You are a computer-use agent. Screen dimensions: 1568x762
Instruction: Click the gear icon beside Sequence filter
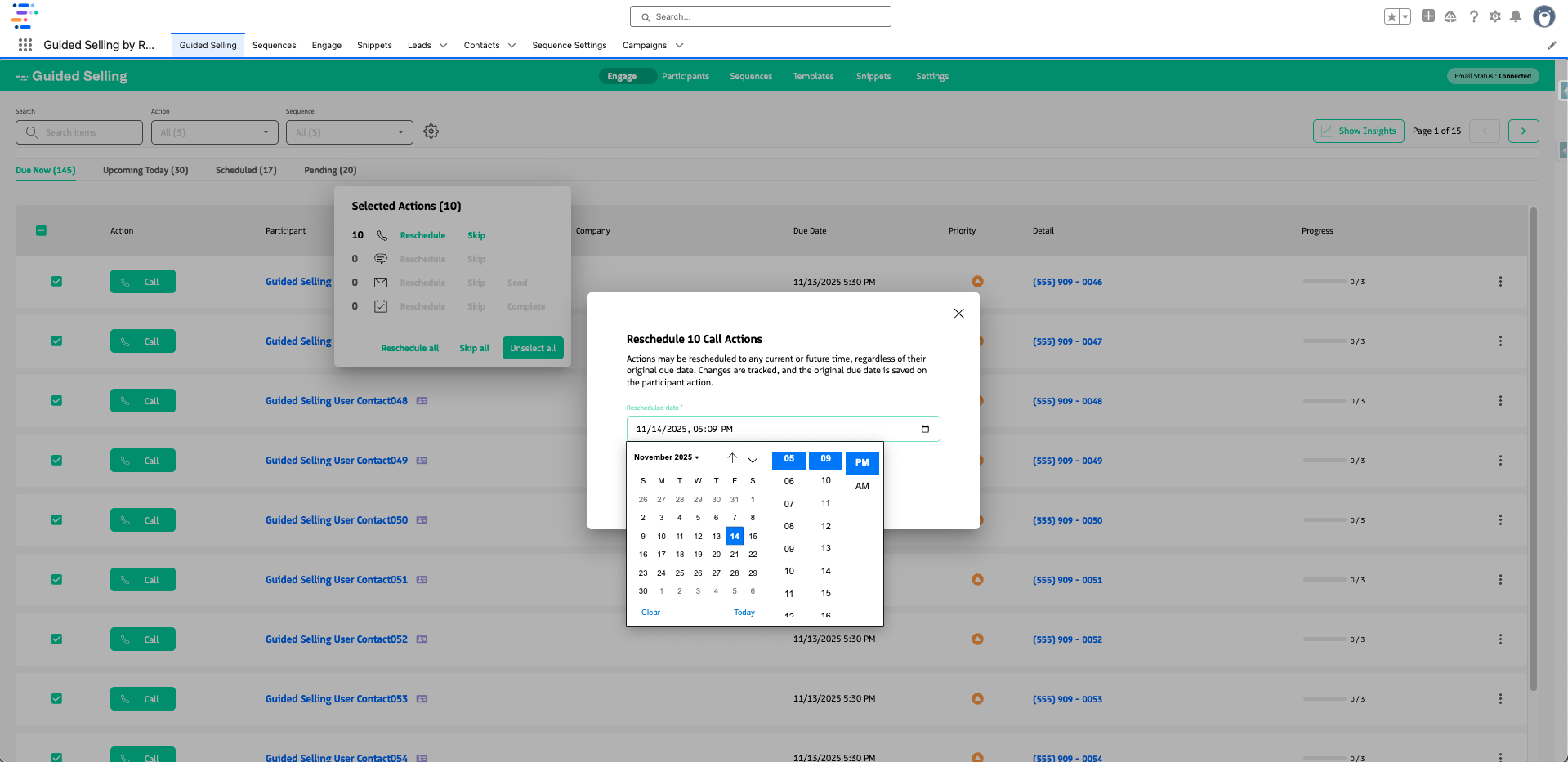click(431, 131)
